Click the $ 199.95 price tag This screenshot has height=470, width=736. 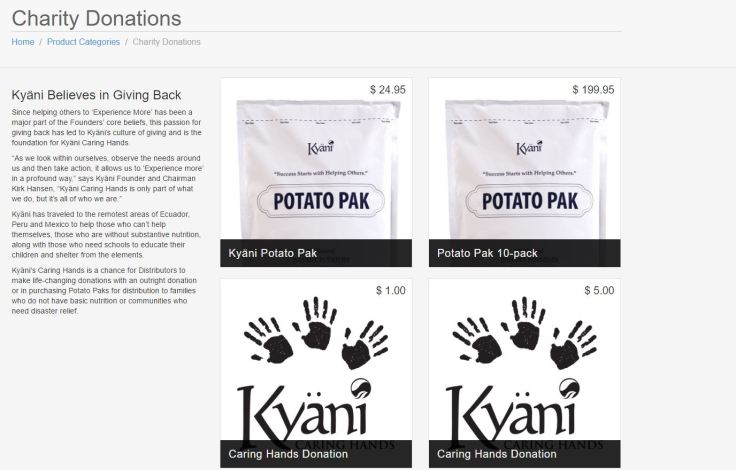pos(593,90)
